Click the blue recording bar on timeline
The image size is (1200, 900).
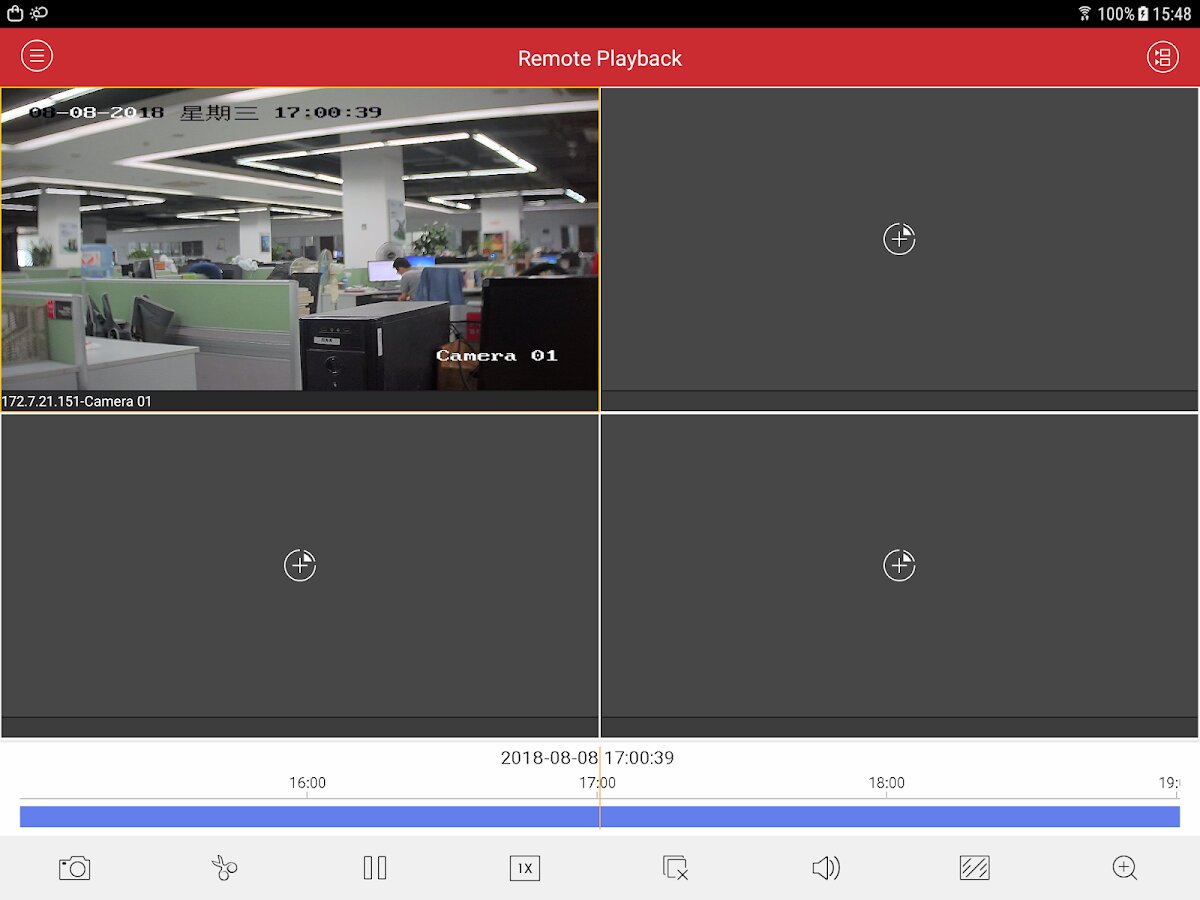coord(400,816)
